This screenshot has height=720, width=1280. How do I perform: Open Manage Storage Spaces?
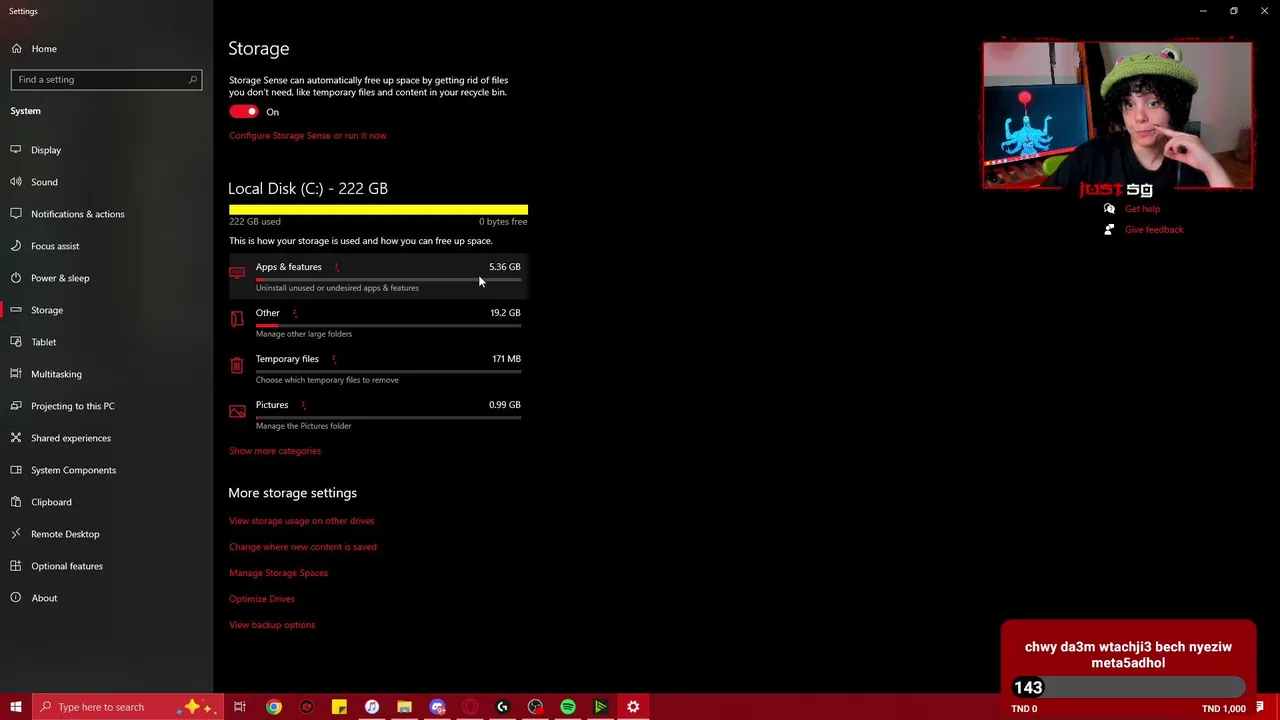click(278, 573)
